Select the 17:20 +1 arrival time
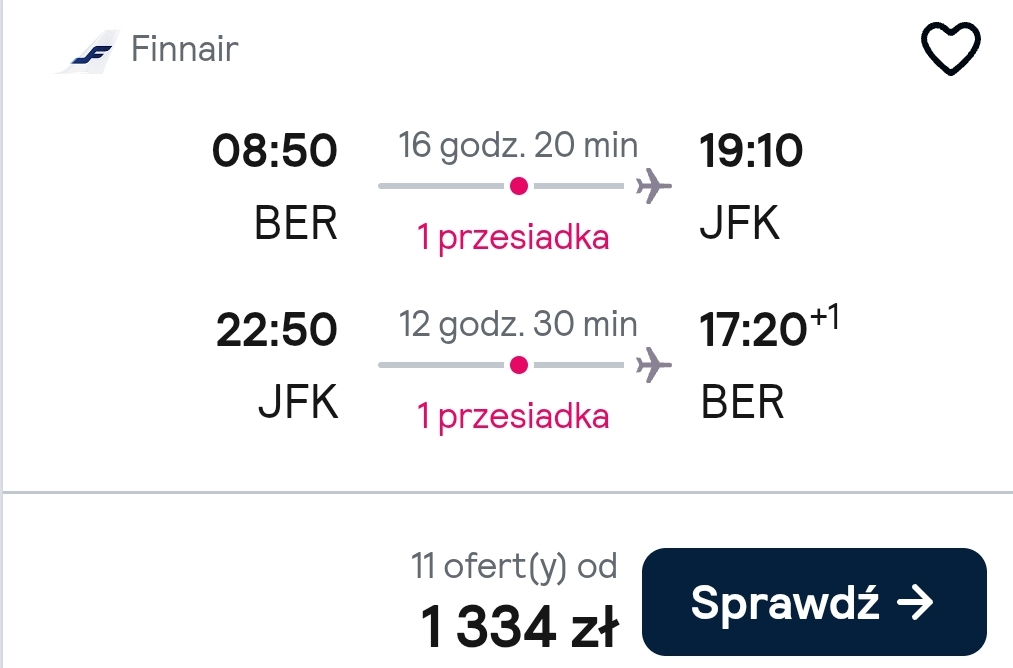 (769, 326)
